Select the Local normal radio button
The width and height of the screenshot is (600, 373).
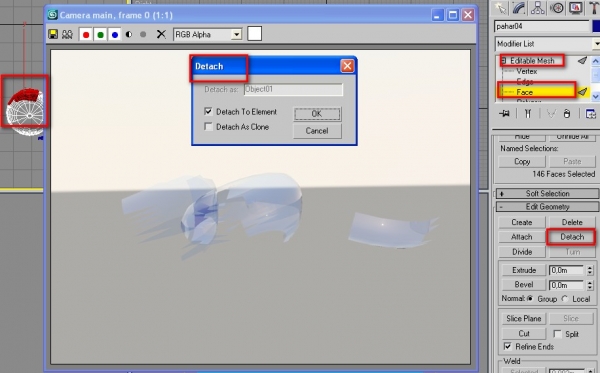pos(565,298)
